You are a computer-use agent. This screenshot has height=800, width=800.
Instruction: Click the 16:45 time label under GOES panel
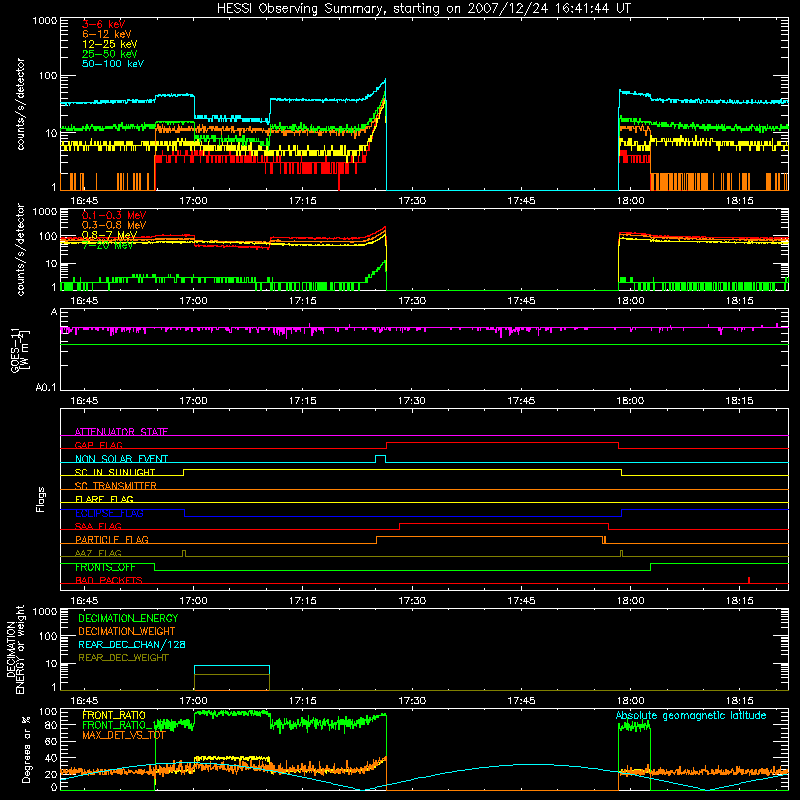pyautogui.click(x=84, y=401)
